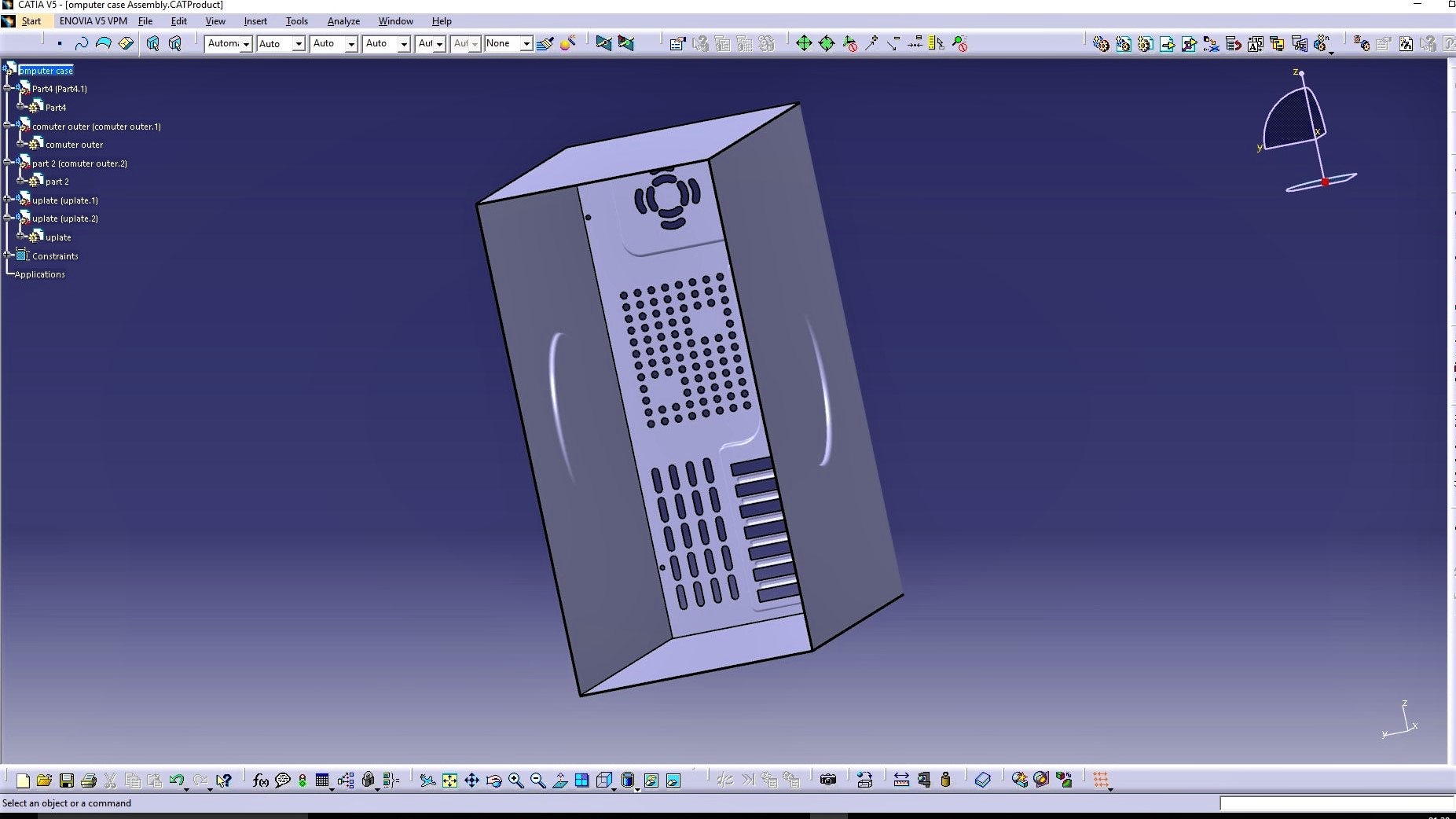Select the 'part 2' part child
The image size is (1456, 819).
pyautogui.click(x=57, y=182)
